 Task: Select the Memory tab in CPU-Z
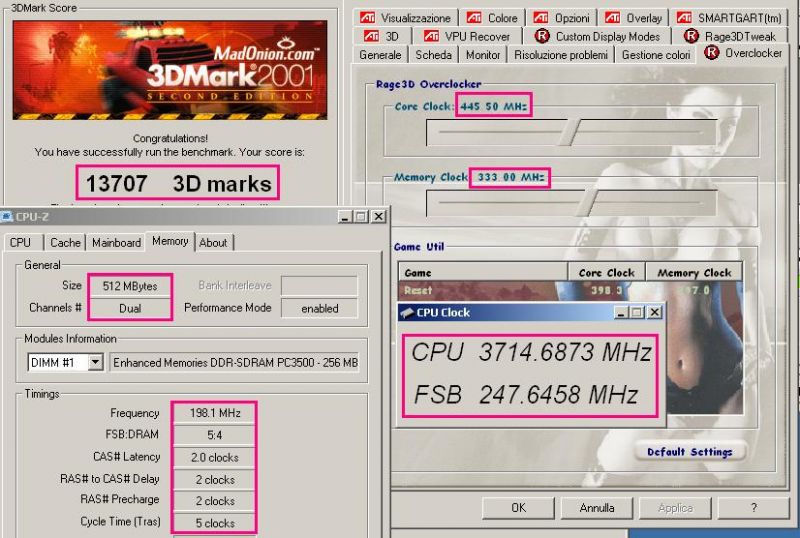[170, 241]
